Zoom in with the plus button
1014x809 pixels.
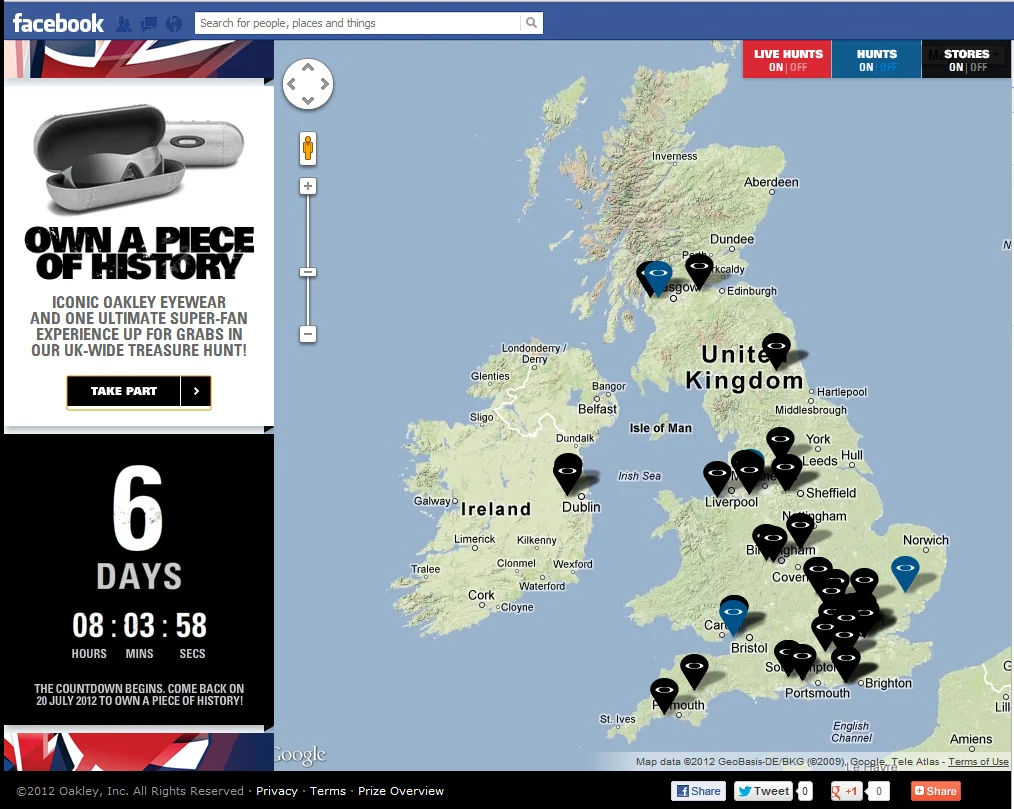point(308,186)
